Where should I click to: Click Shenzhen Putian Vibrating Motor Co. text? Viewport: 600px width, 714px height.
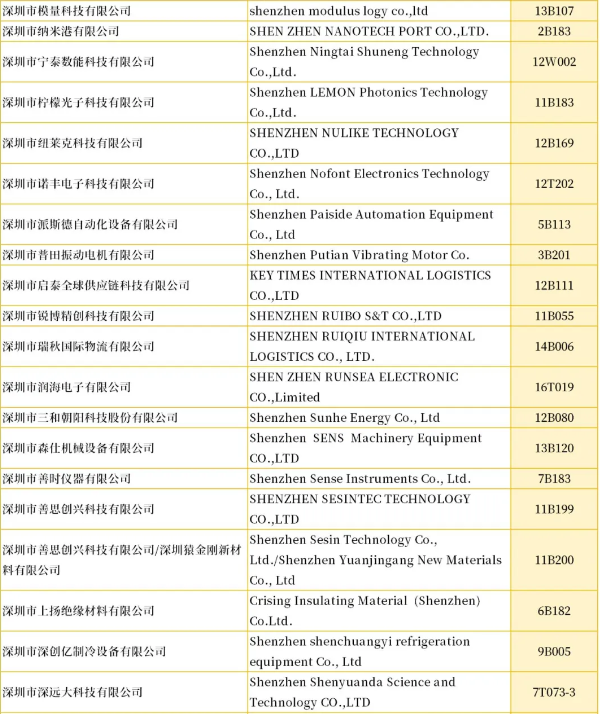pos(359,255)
